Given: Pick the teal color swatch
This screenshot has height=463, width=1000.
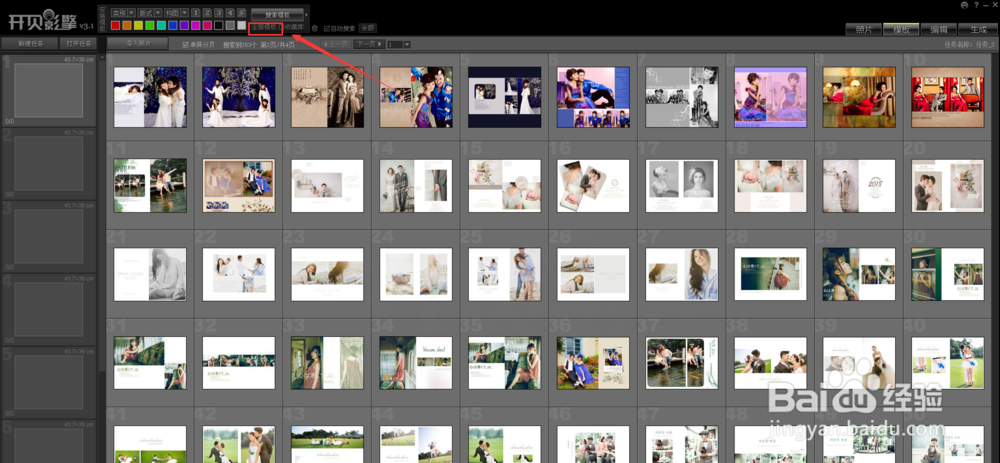Looking at the screenshot, I should click(x=161, y=26).
